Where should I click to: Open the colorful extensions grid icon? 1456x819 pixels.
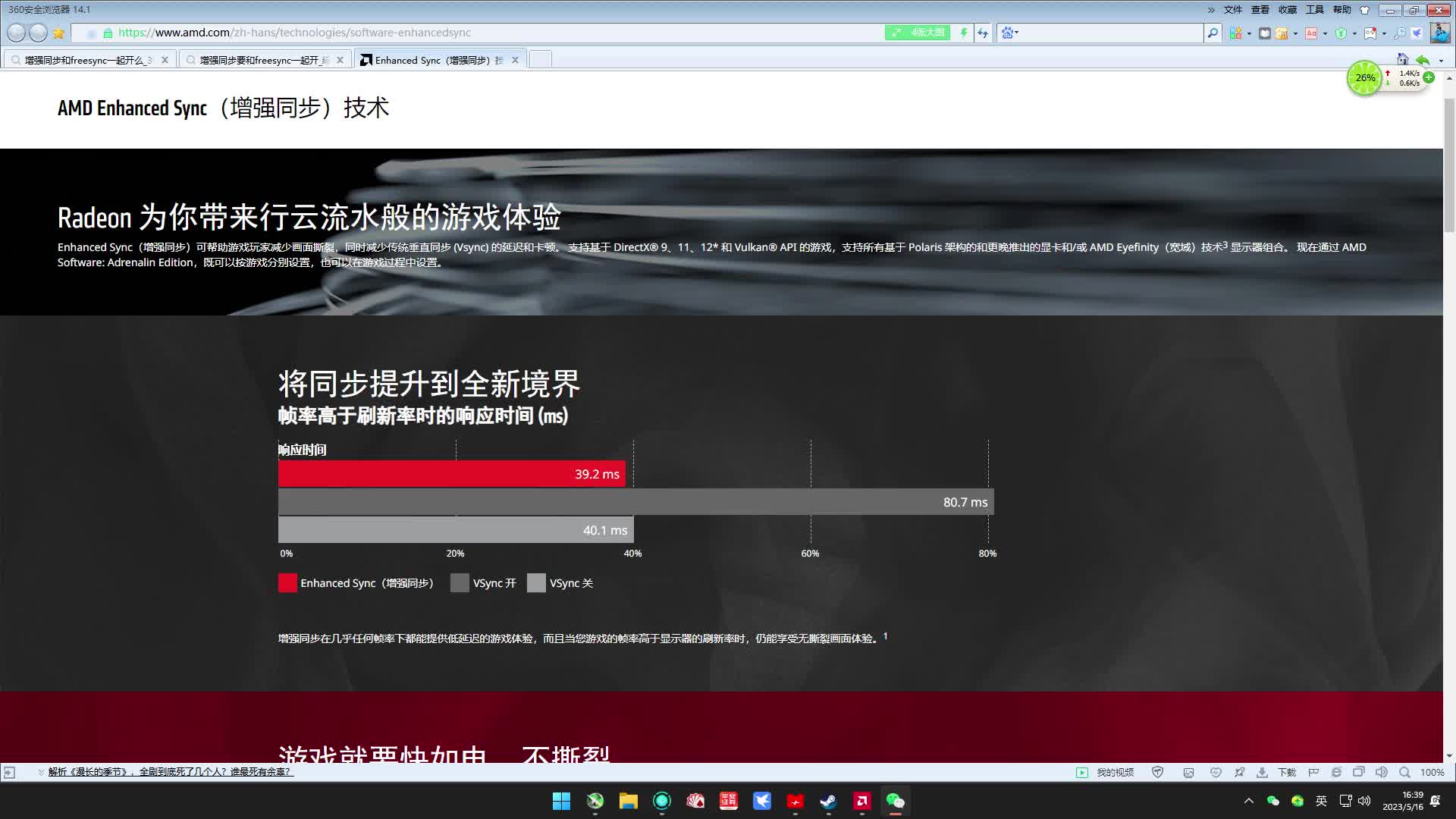[x=1236, y=33]
